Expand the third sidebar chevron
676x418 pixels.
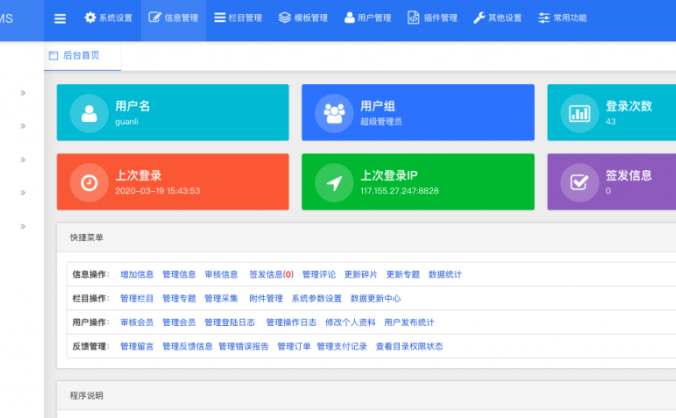23,159
